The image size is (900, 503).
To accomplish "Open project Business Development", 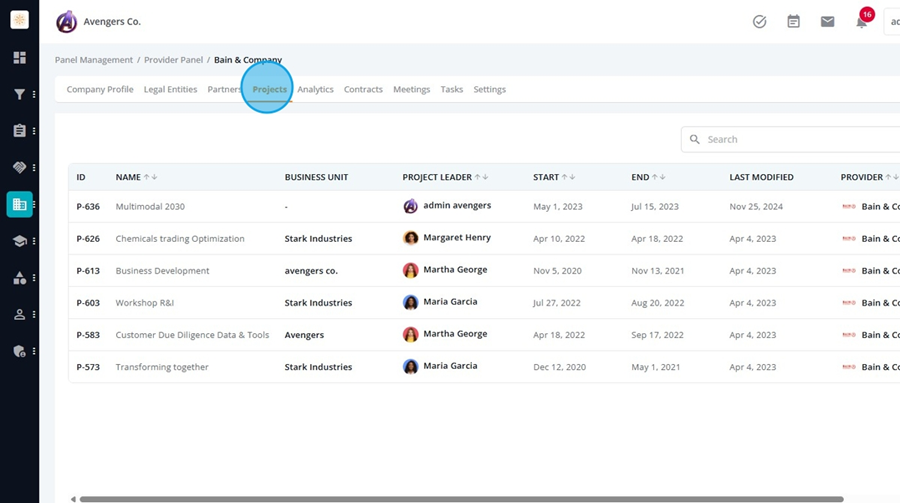I will tap(162, 270).
